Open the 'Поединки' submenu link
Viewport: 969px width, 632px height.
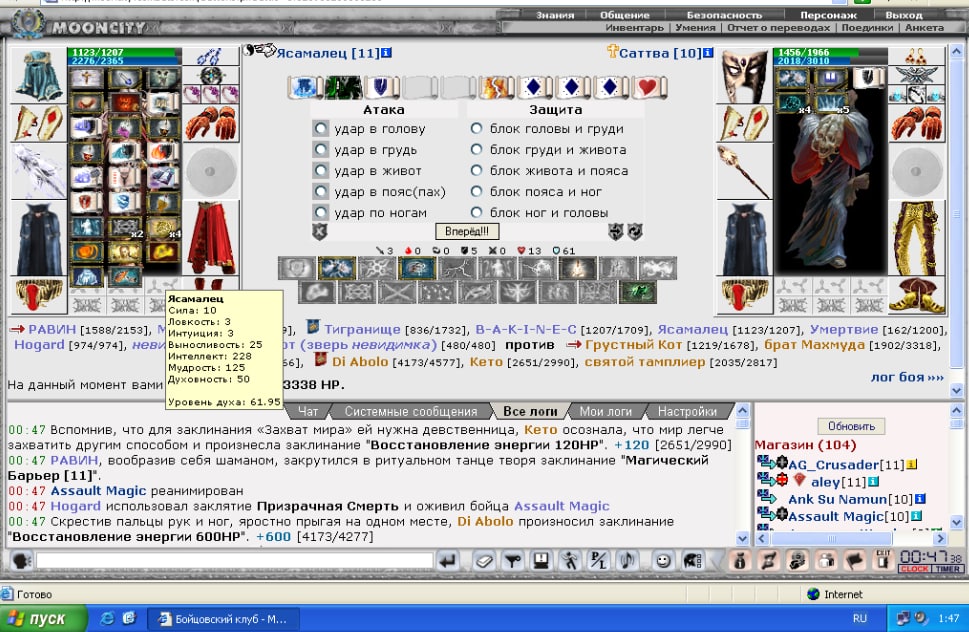click(x=867, y=28)
